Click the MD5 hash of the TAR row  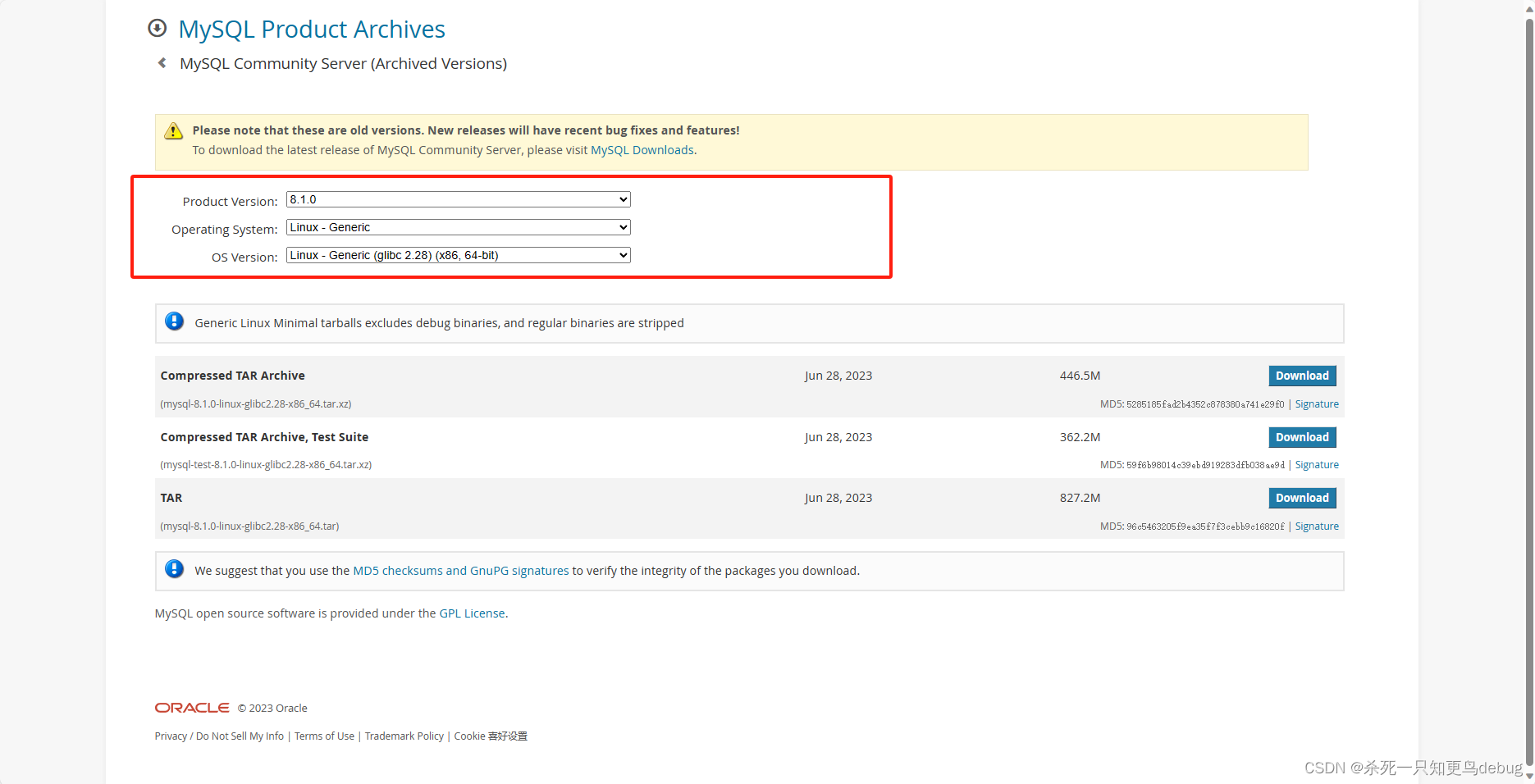[x=1205, y=526]
